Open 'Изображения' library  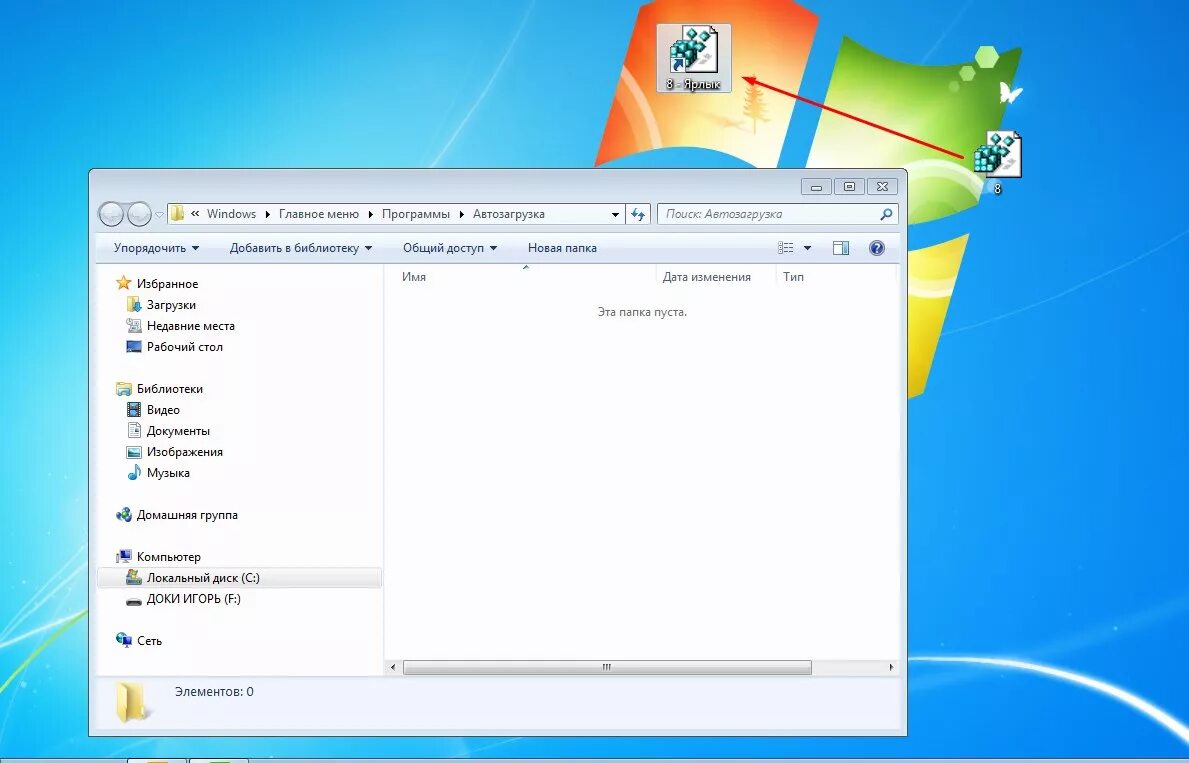184,452
